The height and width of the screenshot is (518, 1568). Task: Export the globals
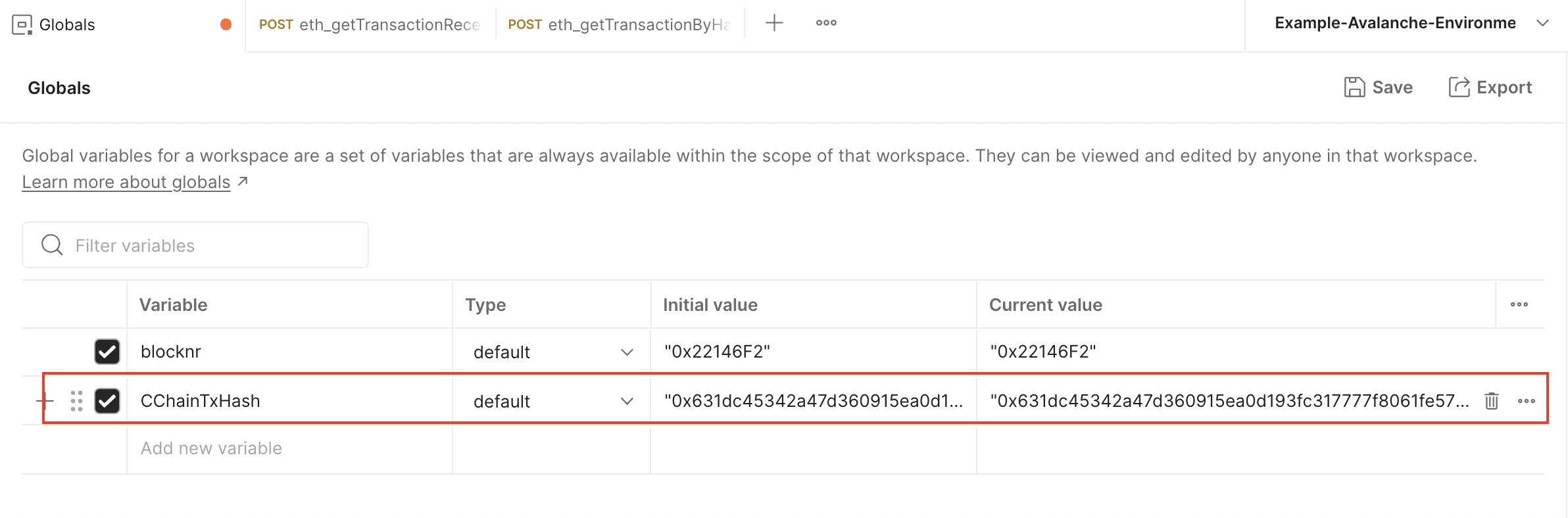click(x=1490, y=87)
